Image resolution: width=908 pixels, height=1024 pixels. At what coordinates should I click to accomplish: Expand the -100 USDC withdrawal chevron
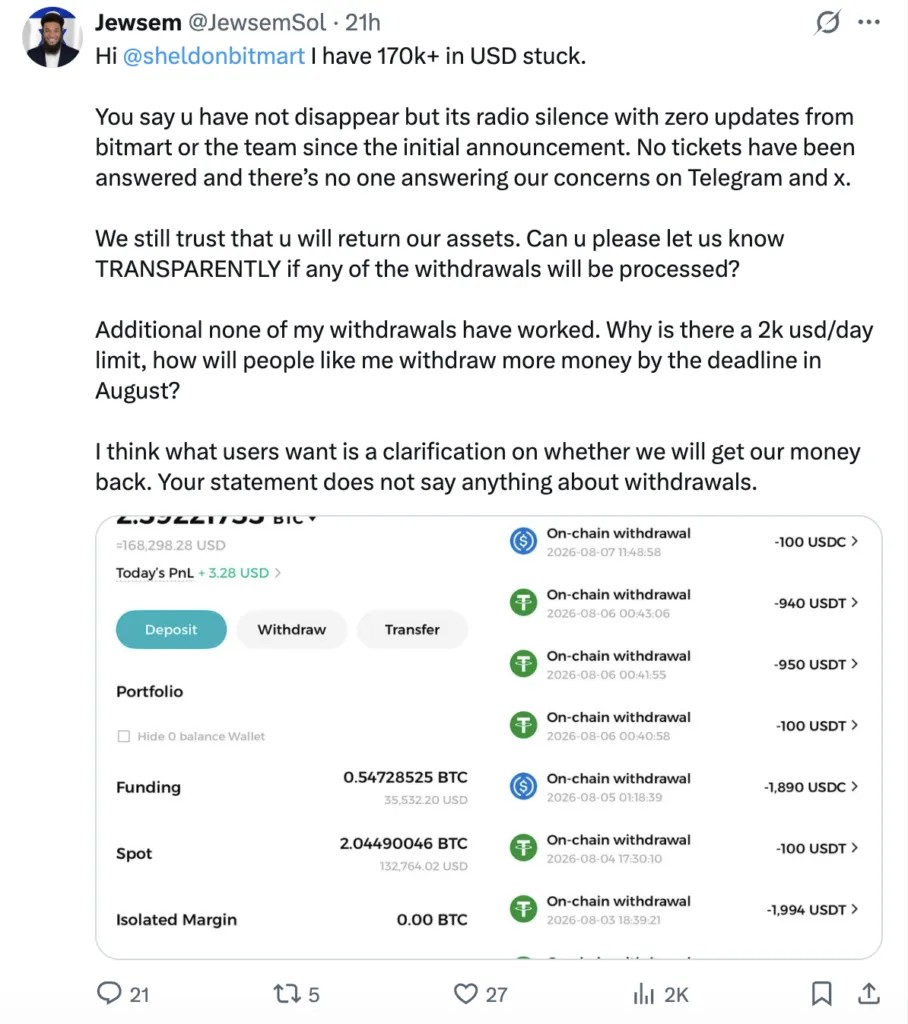pos(854,541)
